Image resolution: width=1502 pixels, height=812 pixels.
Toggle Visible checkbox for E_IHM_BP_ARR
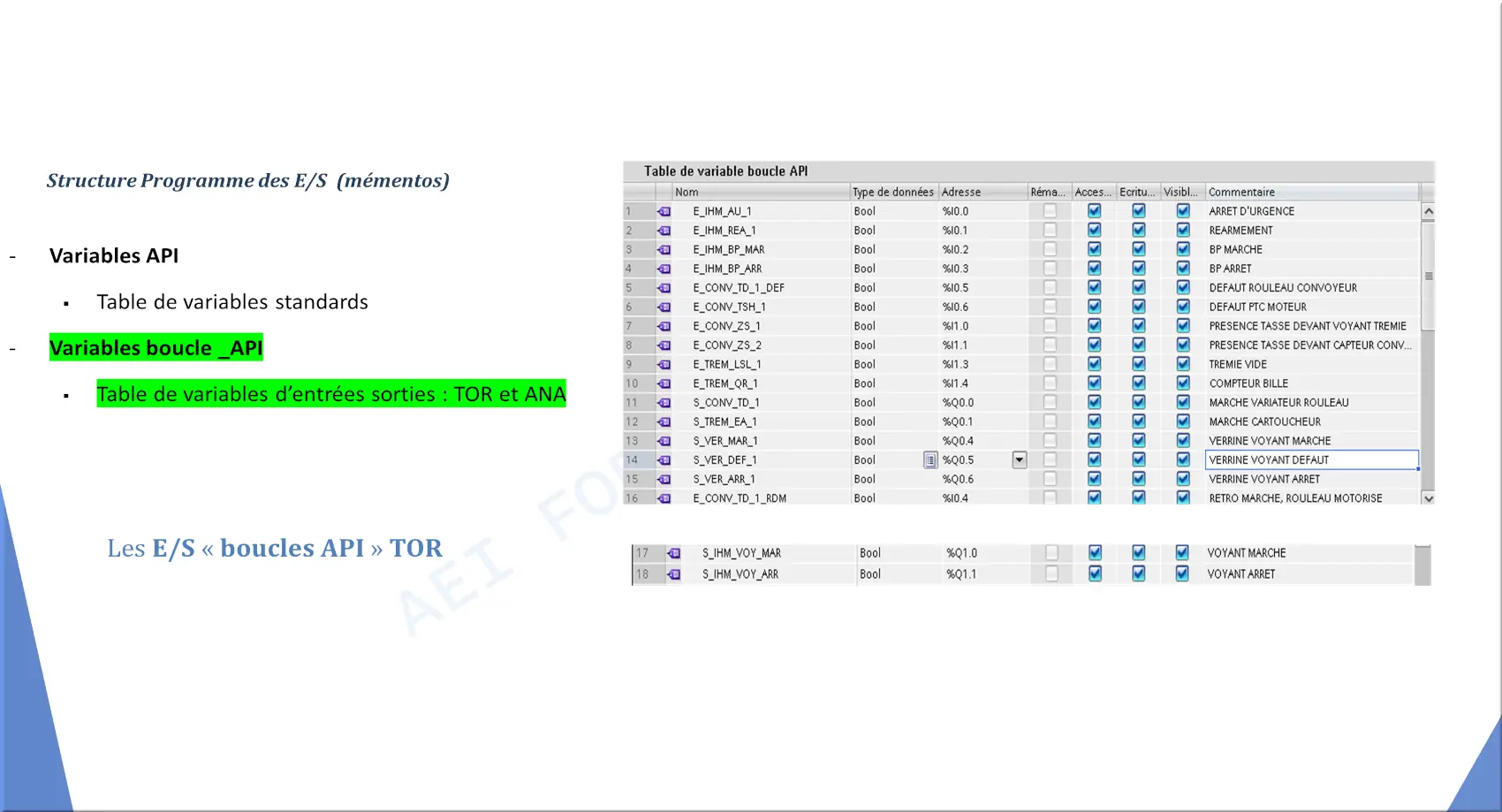1183,268
